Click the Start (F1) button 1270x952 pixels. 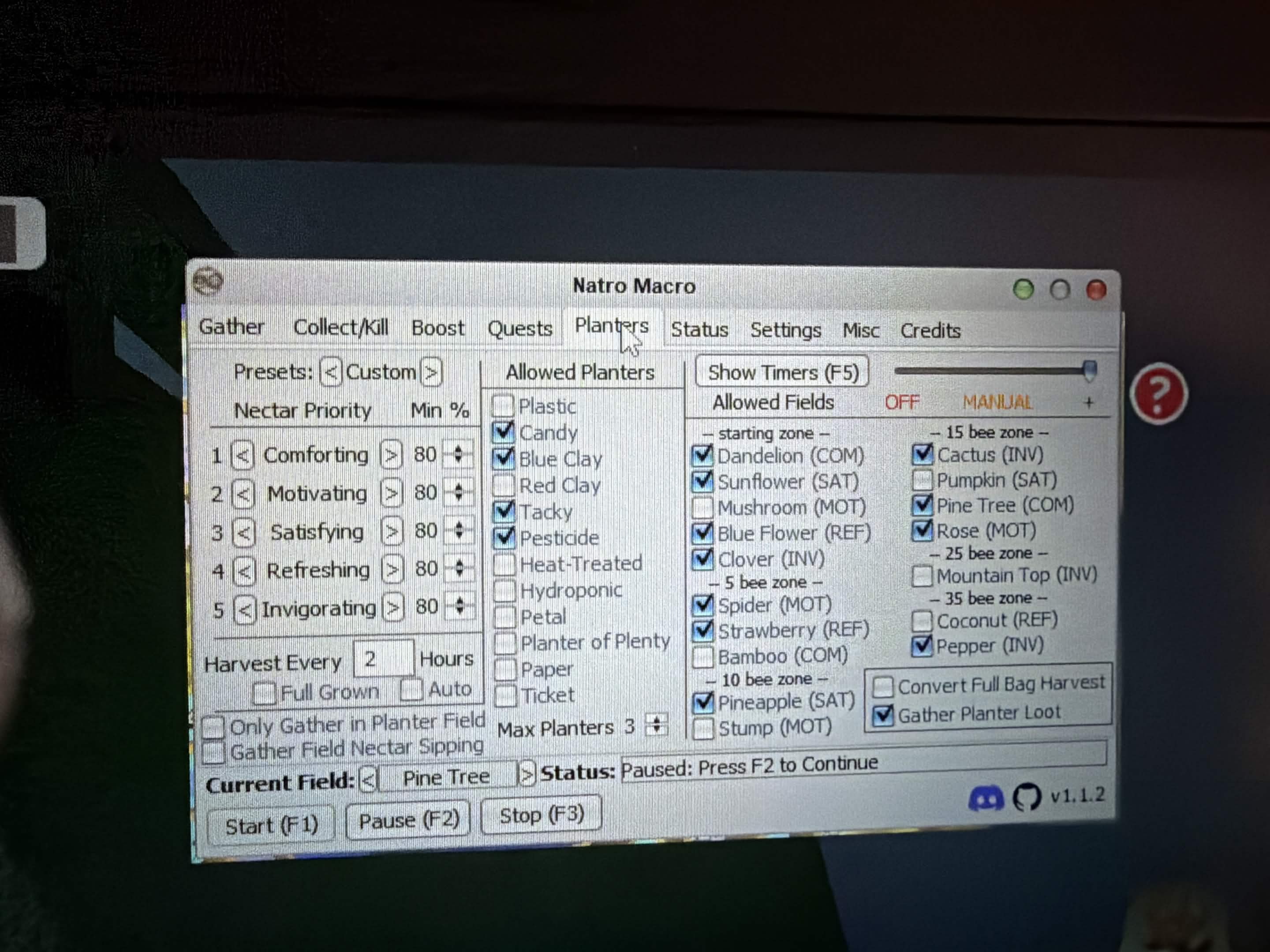click(271, 826)
